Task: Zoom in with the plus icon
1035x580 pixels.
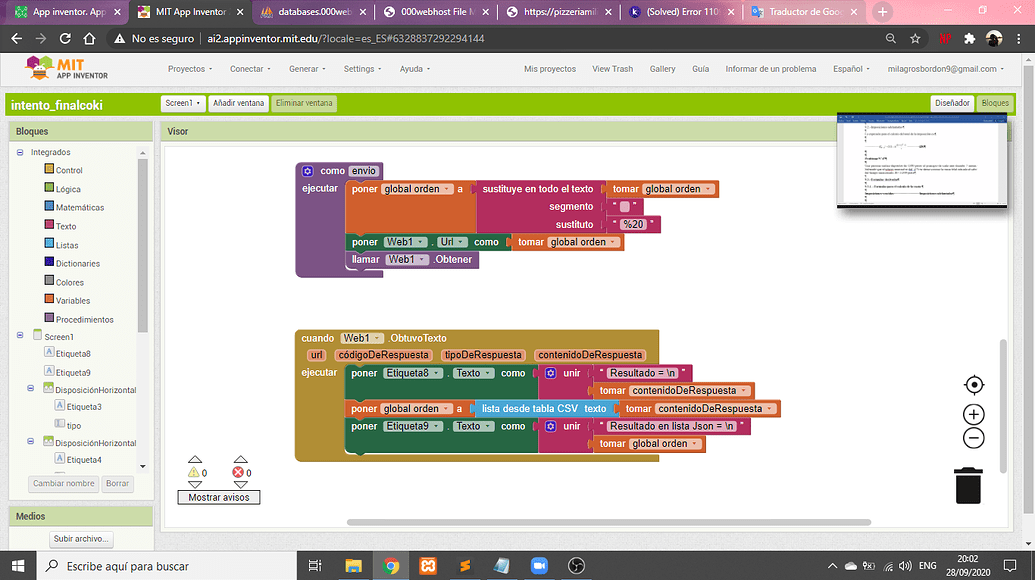Action: tap(974, 414)
